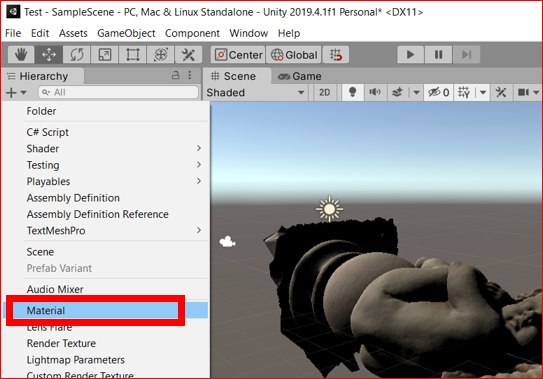Expand the Shader submenu
The width and height of the screenshot is (543, 379).
point(106,149)
